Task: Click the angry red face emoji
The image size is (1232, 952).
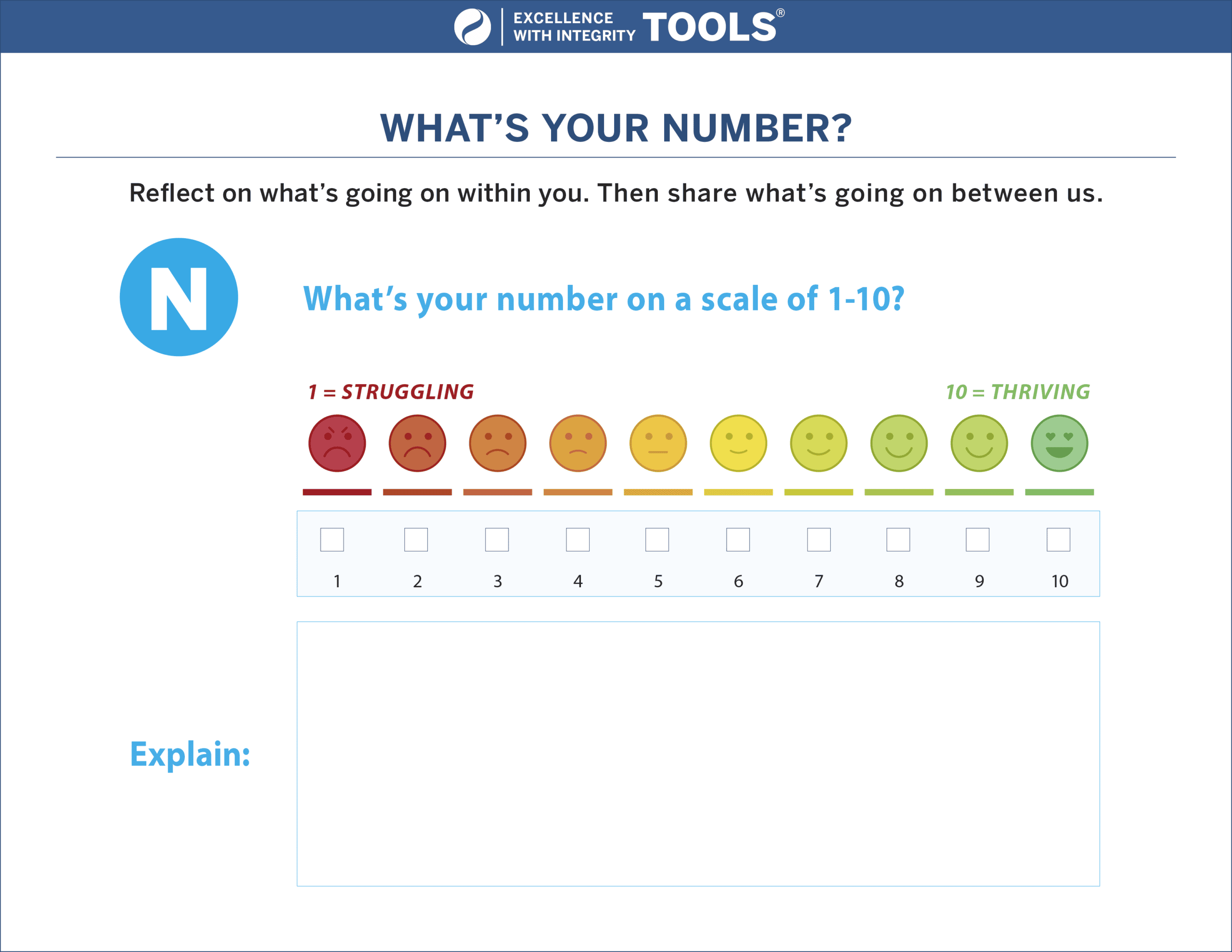Action: (x=337, y=443)
